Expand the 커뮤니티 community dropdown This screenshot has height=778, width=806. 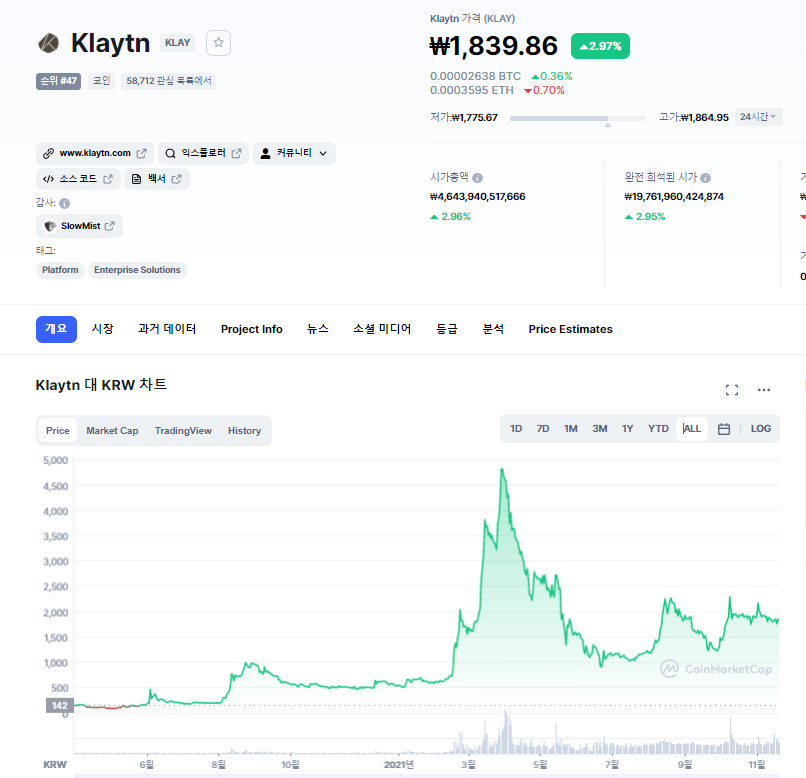pos(294,153)
